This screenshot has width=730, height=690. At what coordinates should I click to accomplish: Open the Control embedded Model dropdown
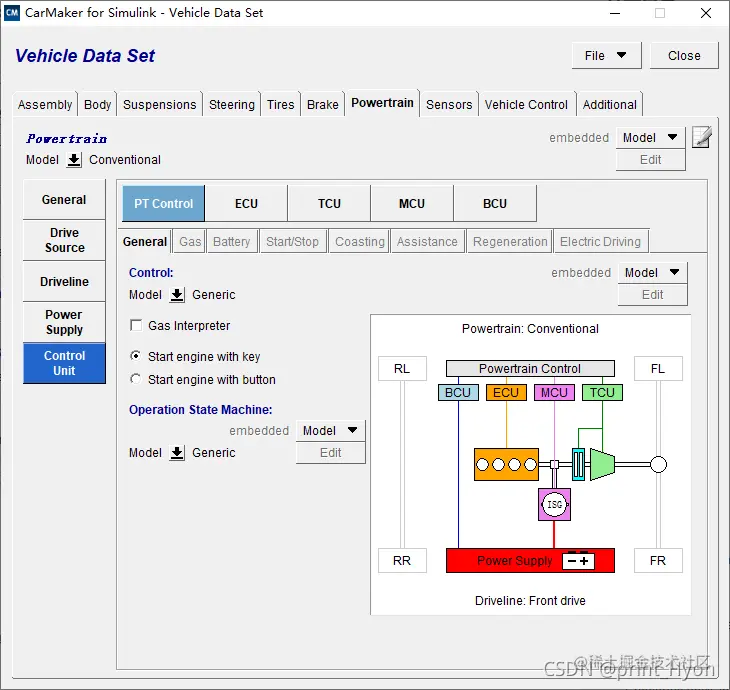click(652, 273)
